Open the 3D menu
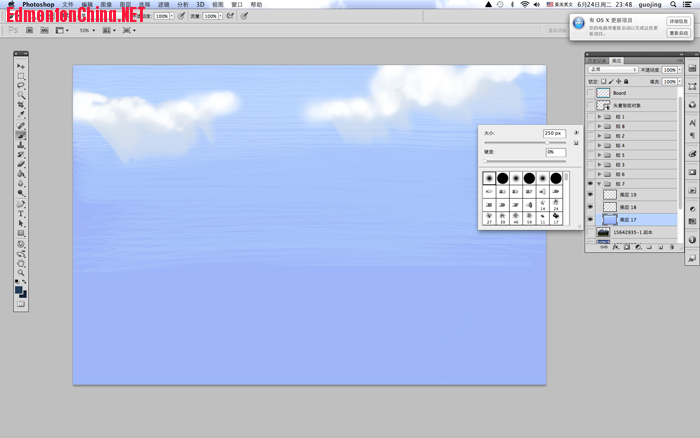The image size is (700, 438). 200,4
